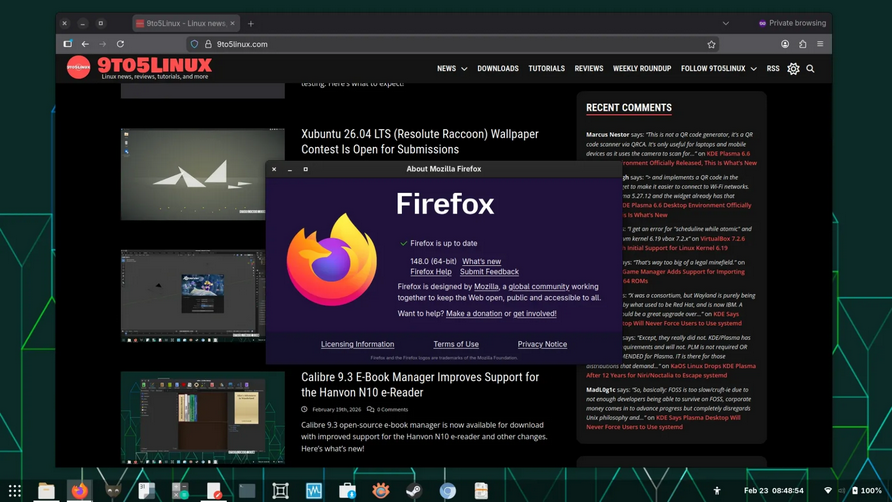Viewport: 892px width, 502px height.
Task: Toggle the Firefox sidebar button
Action: pyautogui.click(x=67, y=44)
